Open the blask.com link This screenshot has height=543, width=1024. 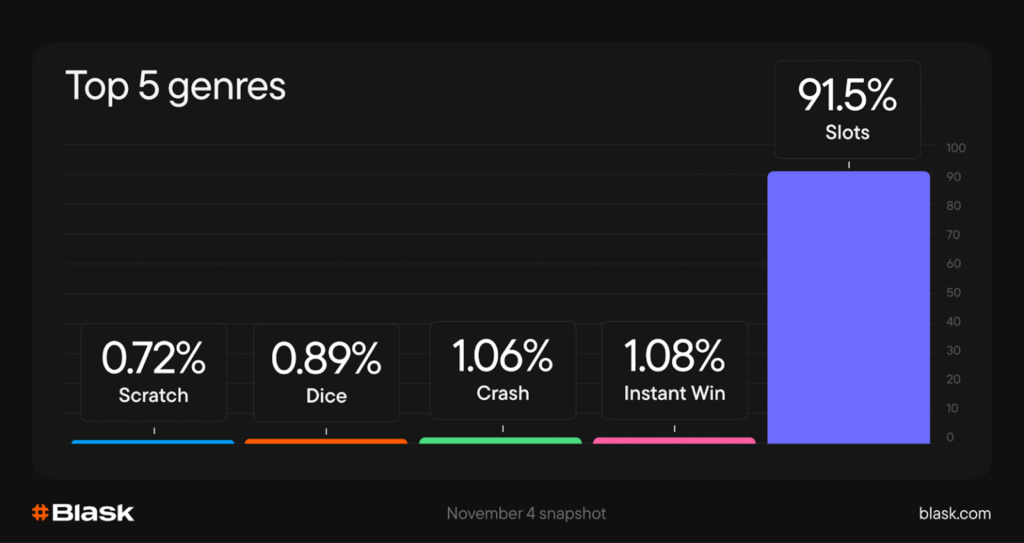(954, 513)
